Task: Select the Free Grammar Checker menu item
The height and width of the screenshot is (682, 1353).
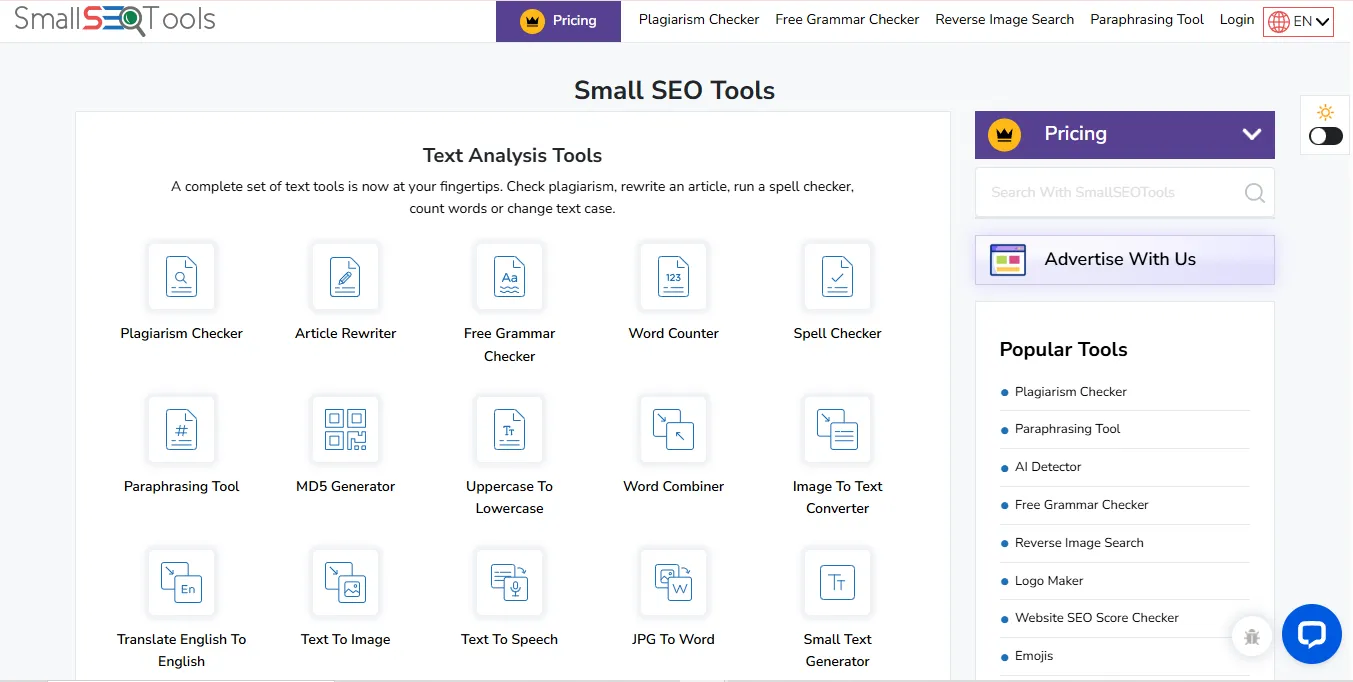Action: [846, 19]
